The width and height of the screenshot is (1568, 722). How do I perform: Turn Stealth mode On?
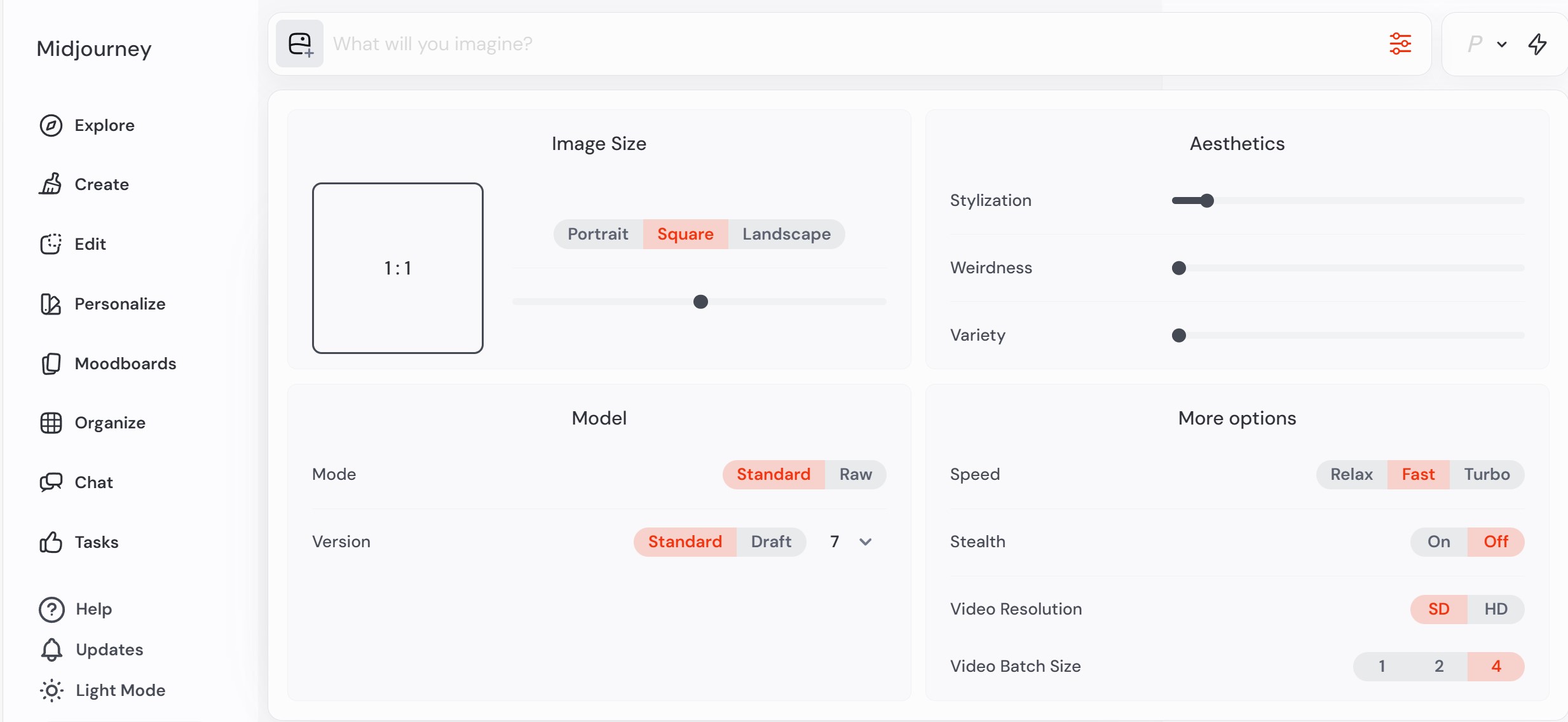[1438, 541]
